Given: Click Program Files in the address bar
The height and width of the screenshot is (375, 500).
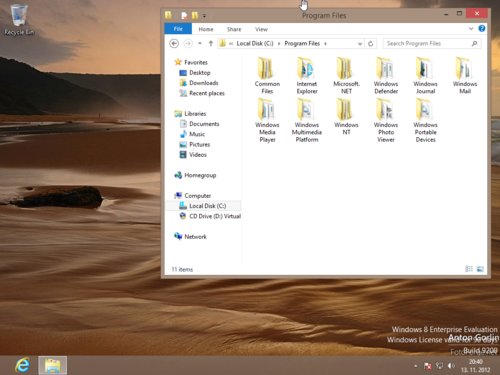Looking at the screenshot, I should 302,43.
